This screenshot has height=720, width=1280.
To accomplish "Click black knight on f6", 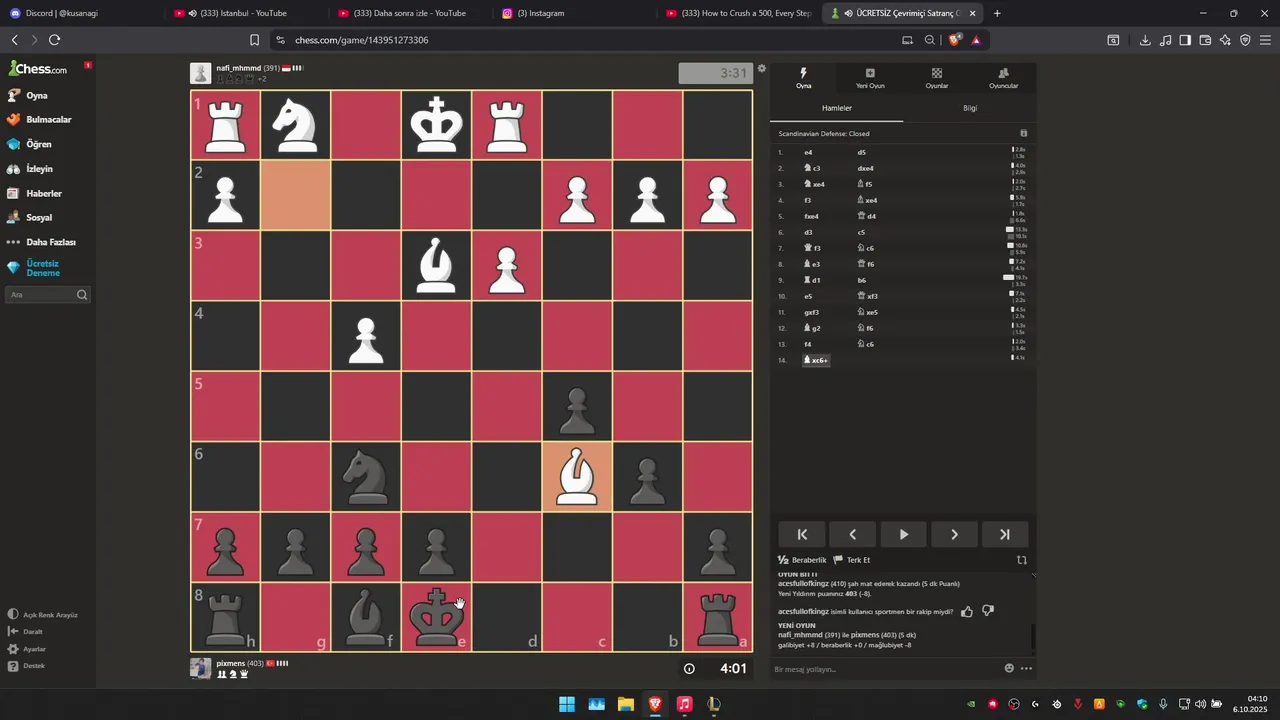I will tap(366, 476).
